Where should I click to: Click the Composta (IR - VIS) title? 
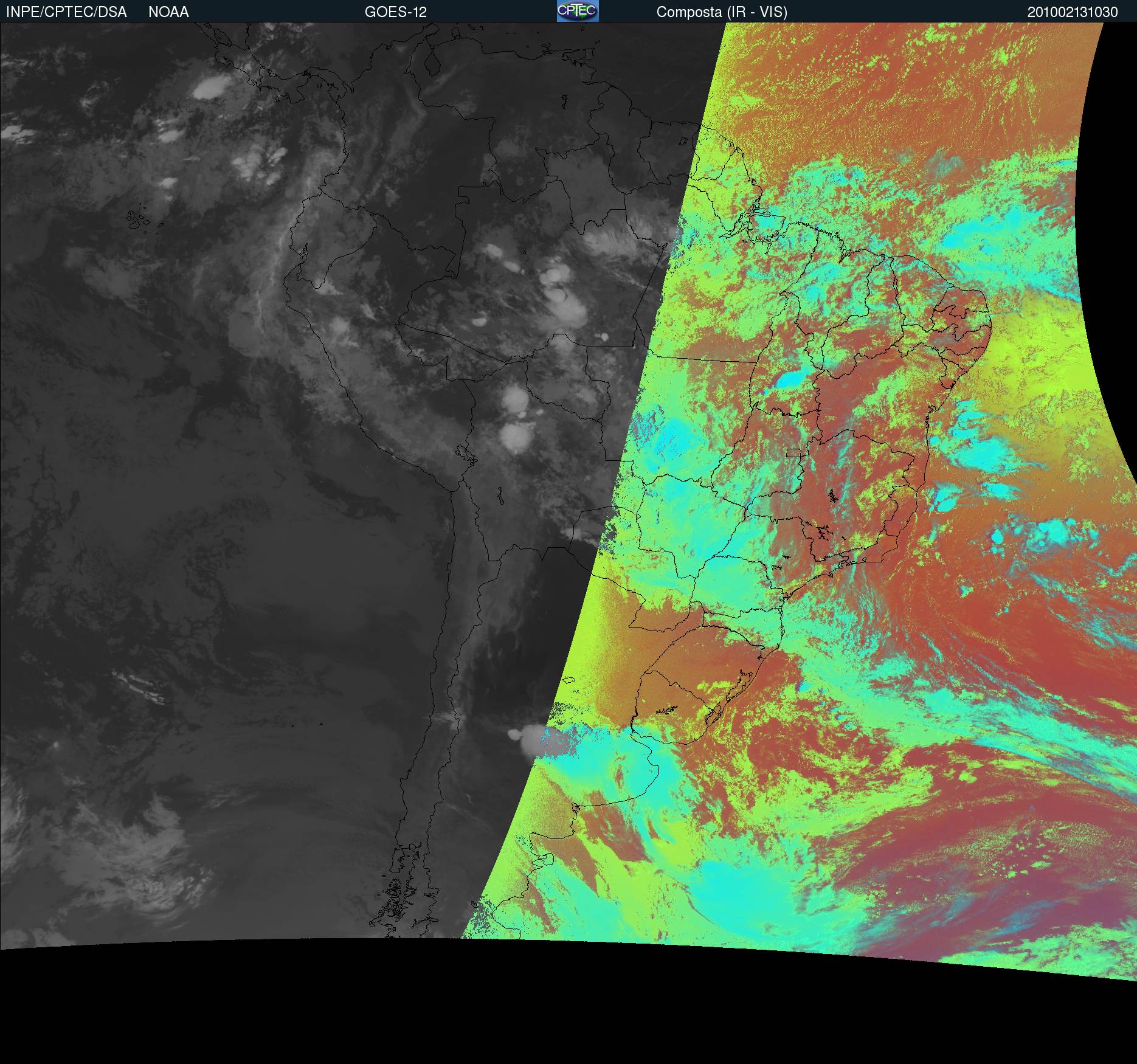[x=722, y=12]
